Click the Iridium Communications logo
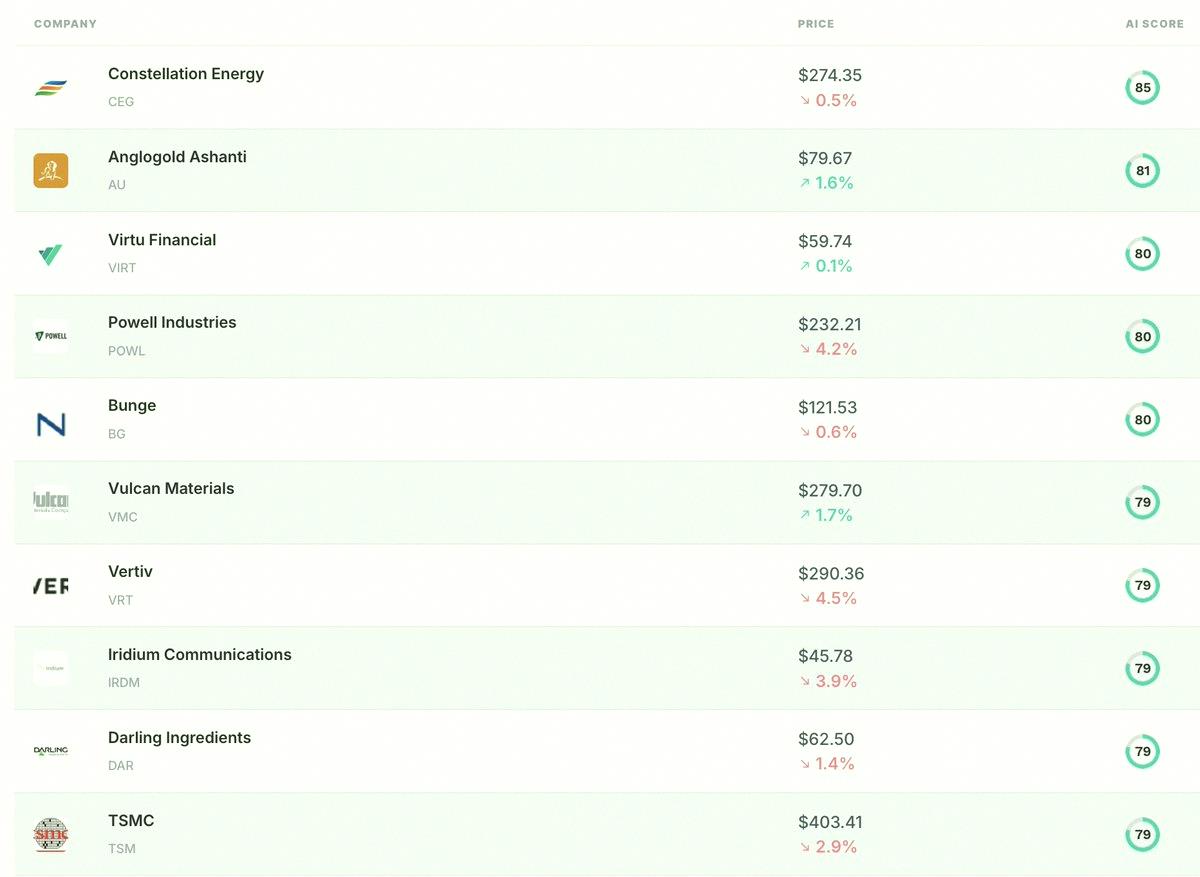1200x877 pixels. [x=51, y=669]
